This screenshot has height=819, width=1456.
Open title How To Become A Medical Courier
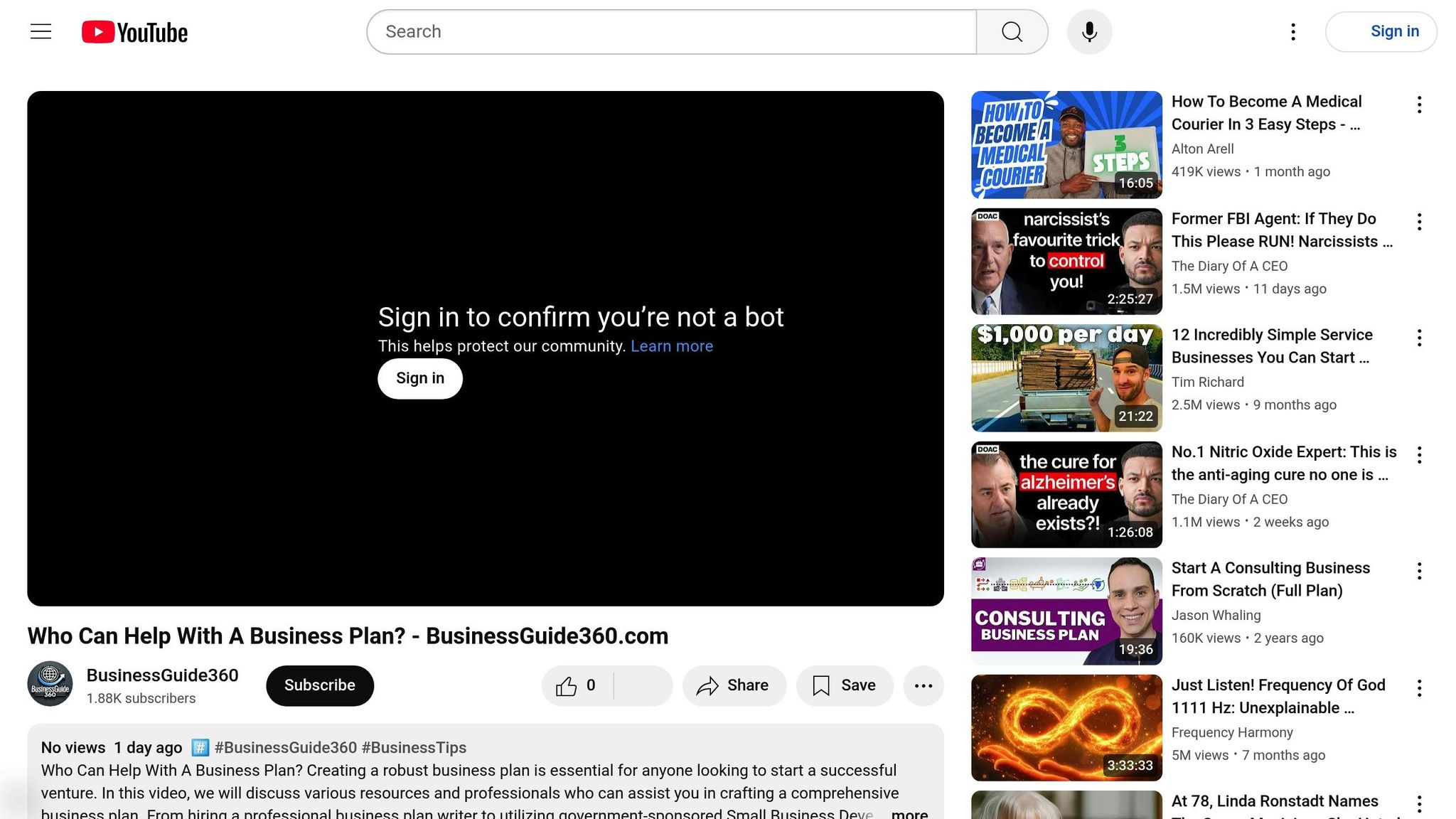1267,113
